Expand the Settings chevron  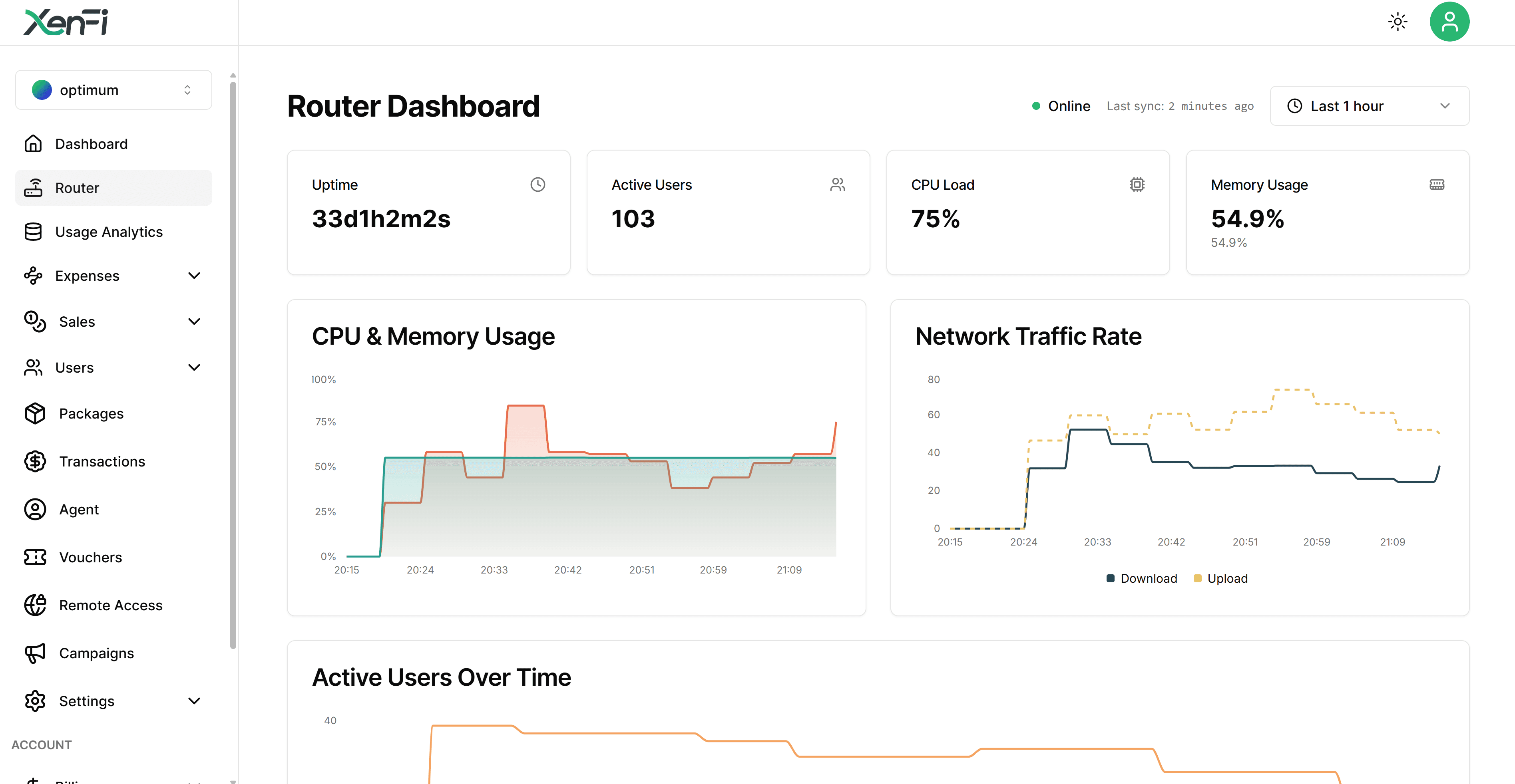coord(194,701)
